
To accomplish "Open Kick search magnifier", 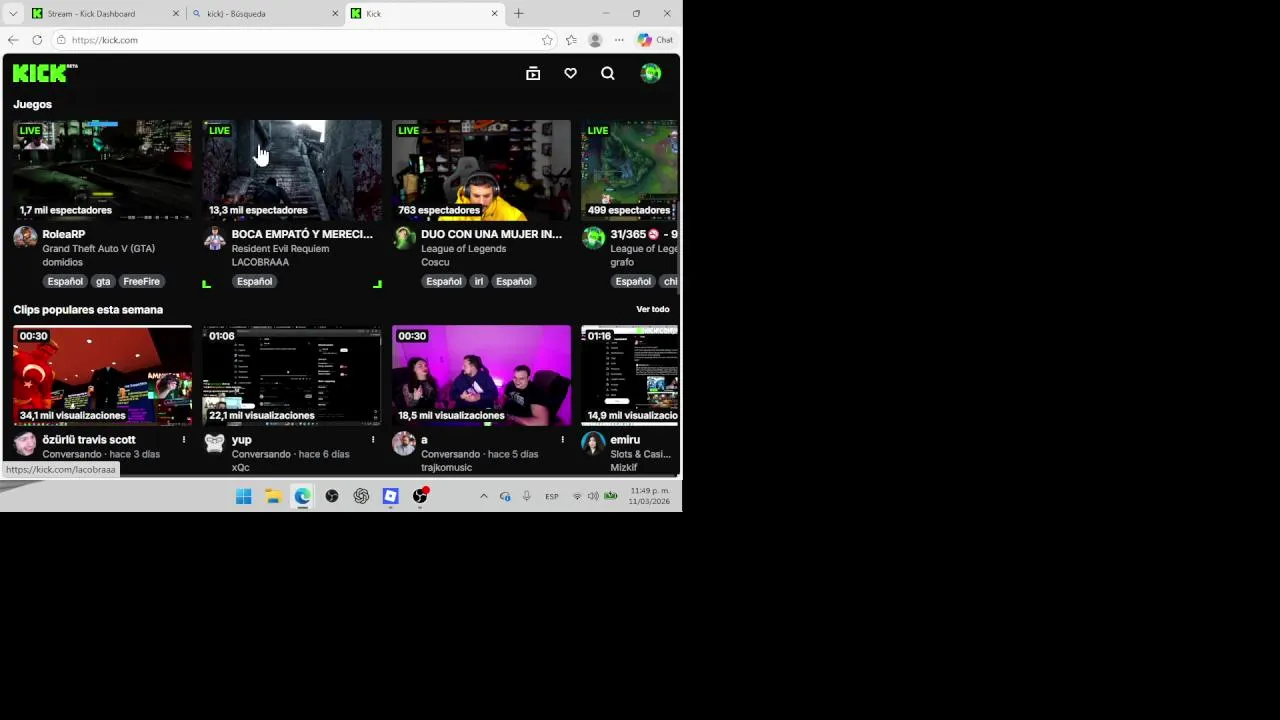I will (x=608, y=73).
